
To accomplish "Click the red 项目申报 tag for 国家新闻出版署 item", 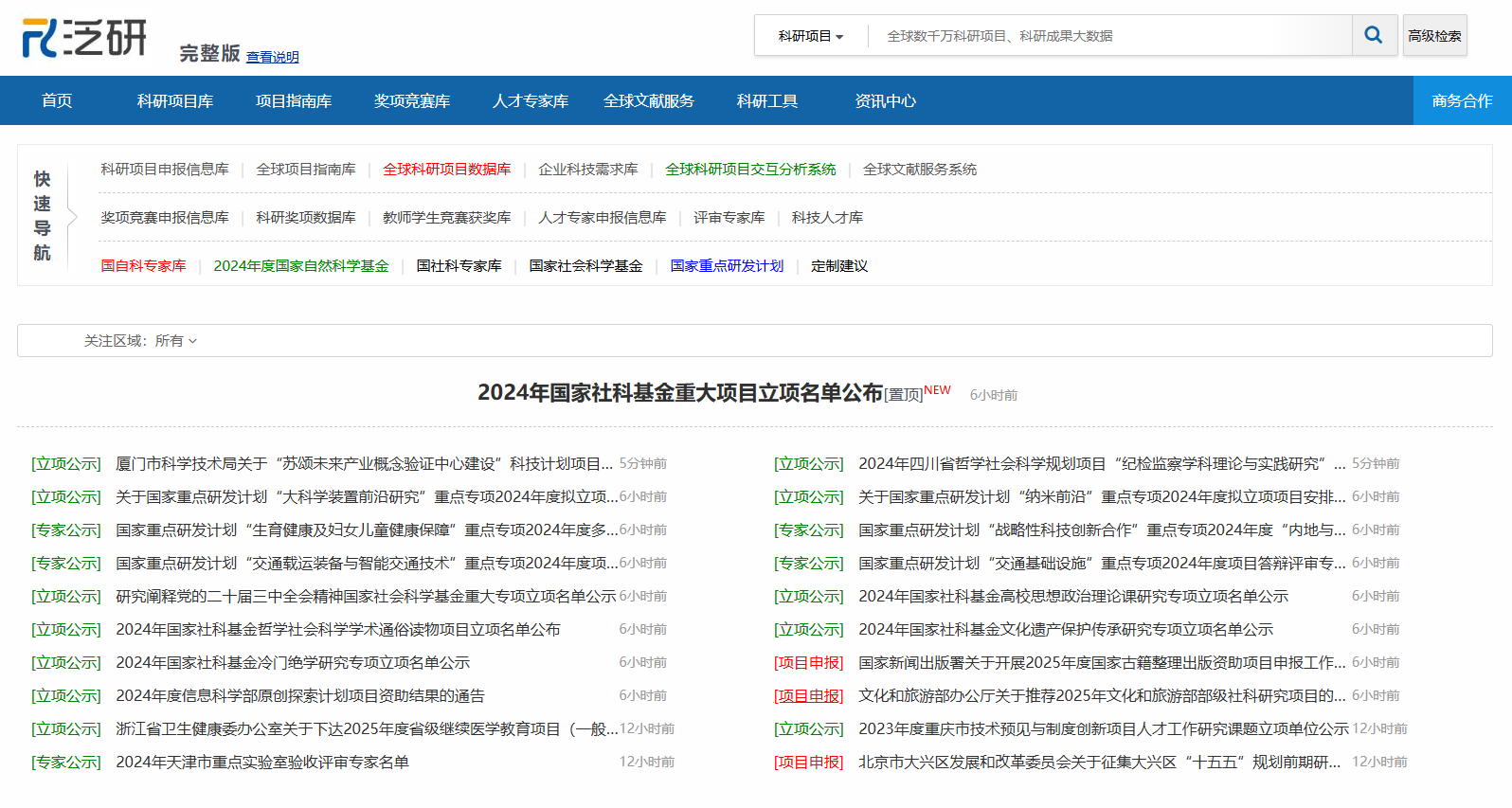I will point(809,663).
